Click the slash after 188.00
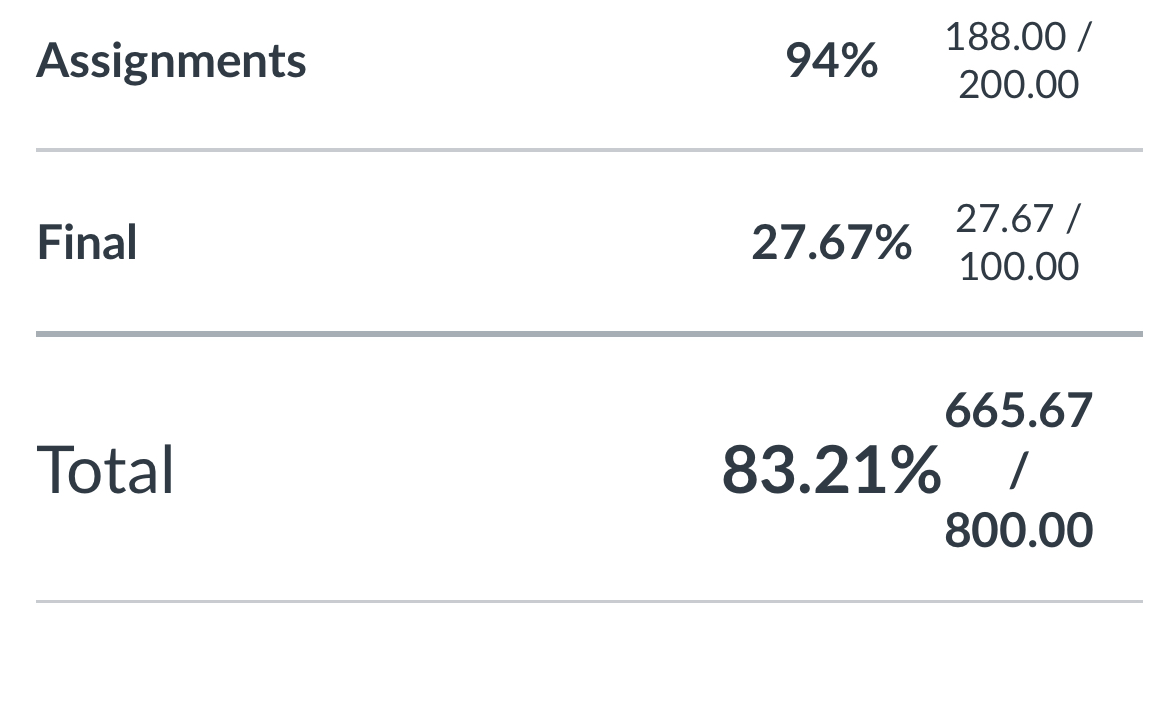The height and width of the screenshot is (712, 1170). pyautogui.click(x=1083, y=37)
